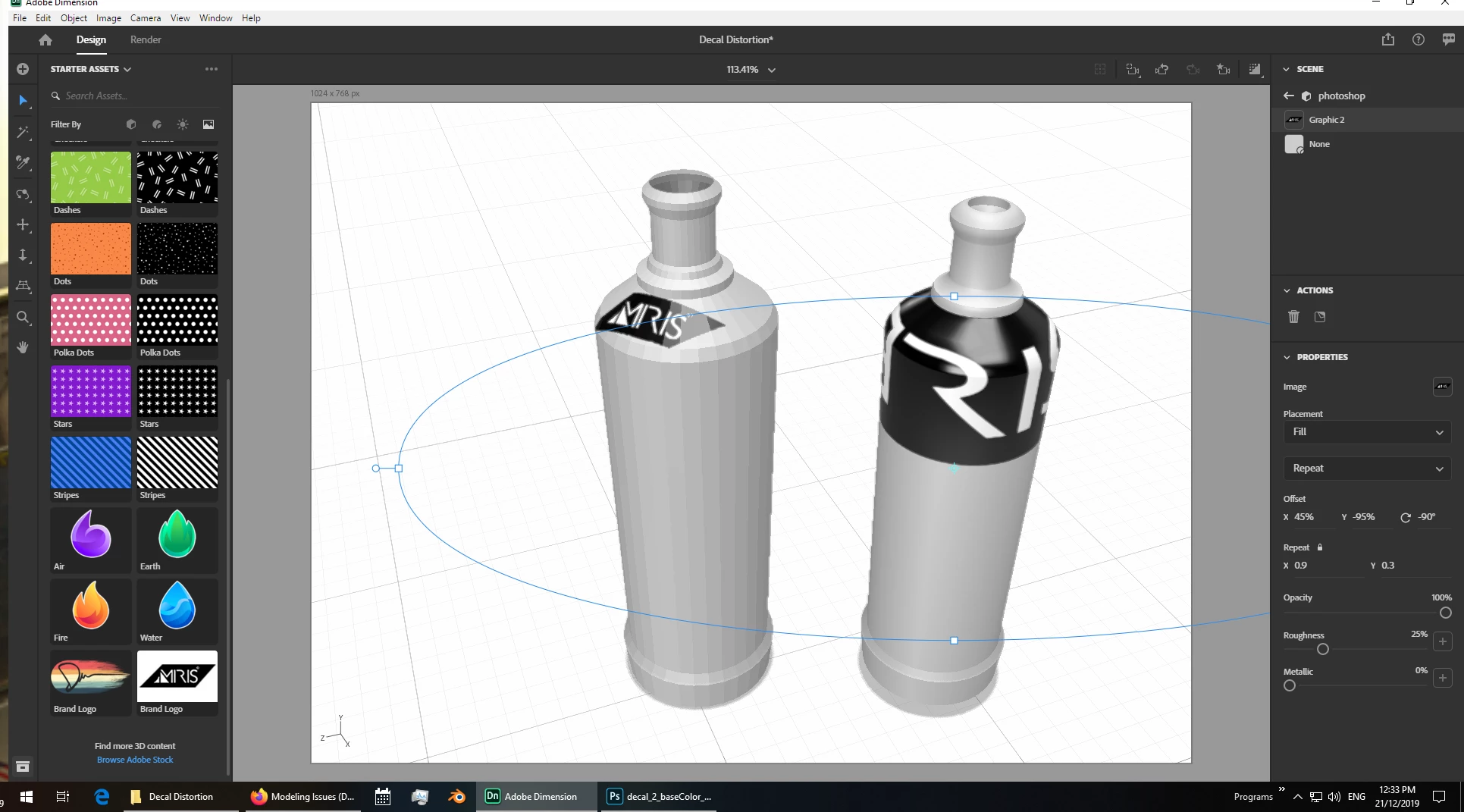Activate the Dolly camera tool
The width and height of the screenshot is (1464, 812).
[x=23, y=256]
